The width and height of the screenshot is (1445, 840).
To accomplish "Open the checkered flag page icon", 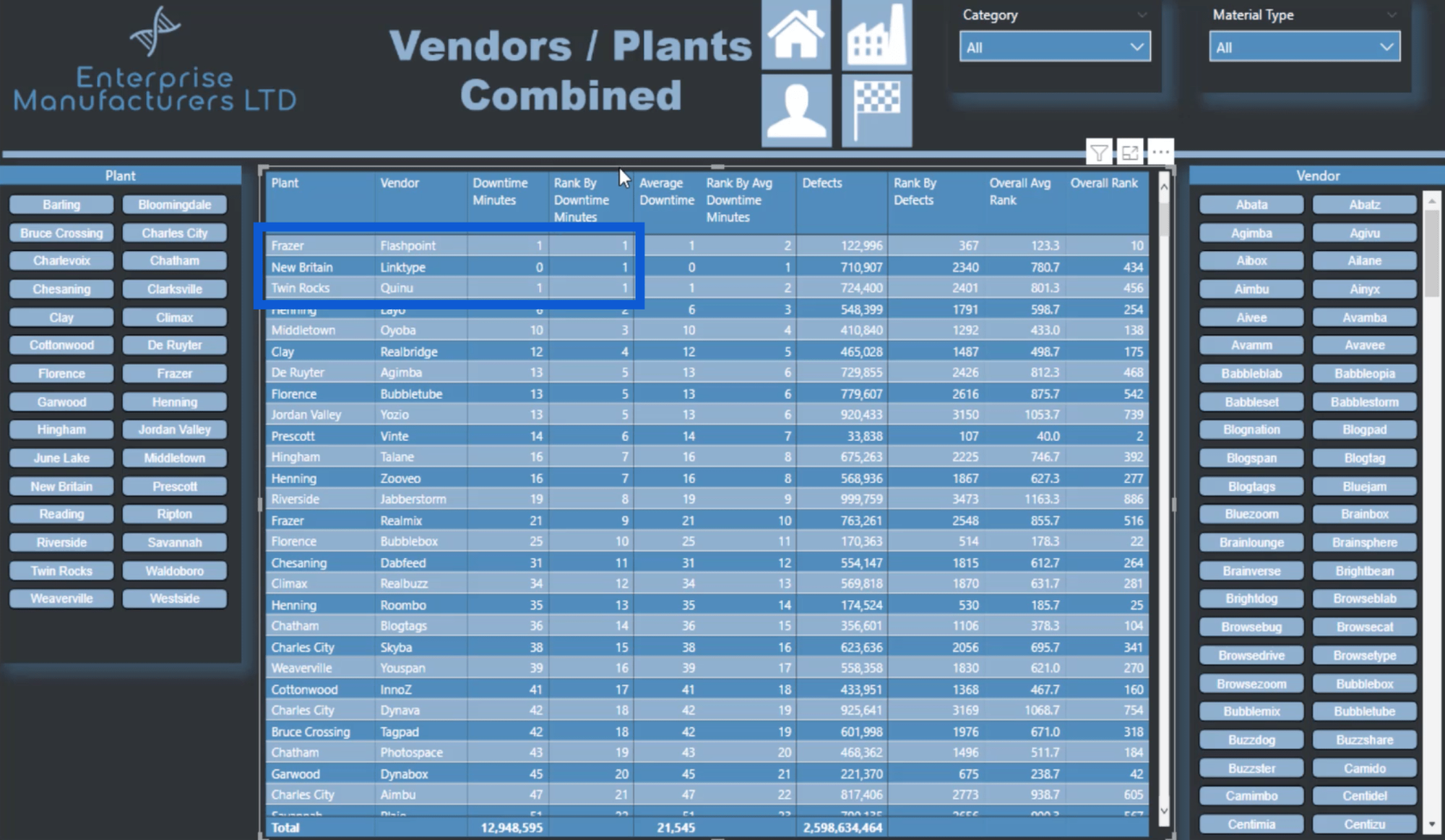I will coord(876,110).
